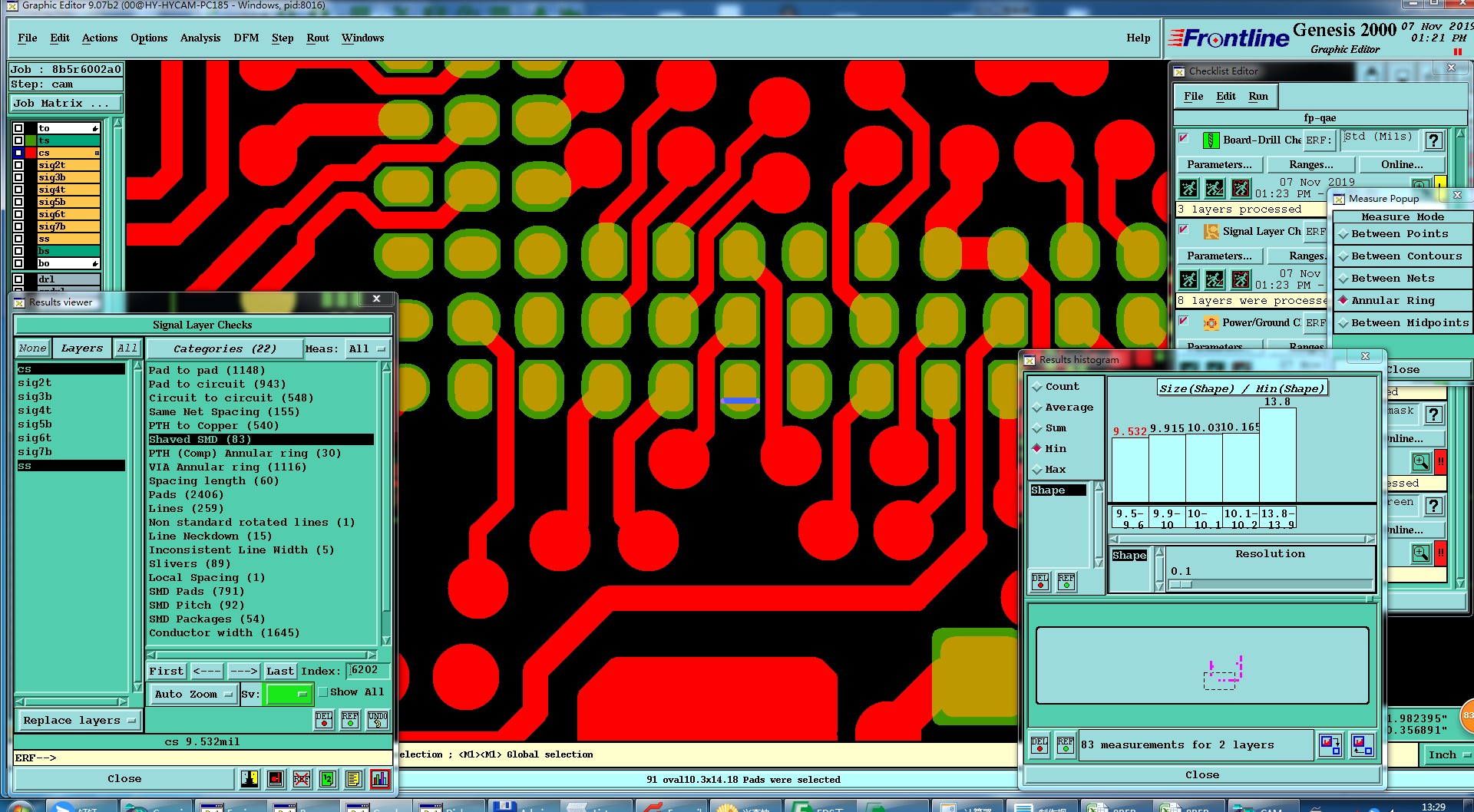Open the Auto Zoom dropdown
Screen dimensions: 1474x812
point(193,695)
